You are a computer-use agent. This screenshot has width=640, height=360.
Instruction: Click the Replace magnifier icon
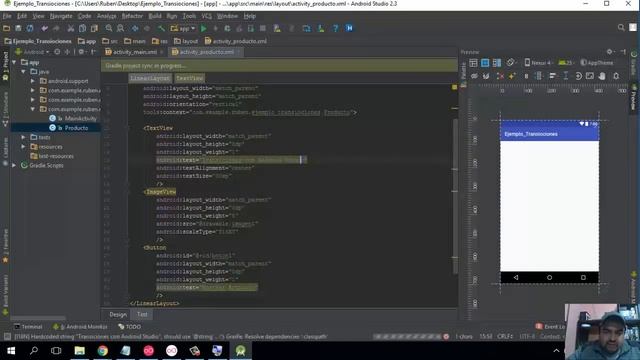pos(120,28)
